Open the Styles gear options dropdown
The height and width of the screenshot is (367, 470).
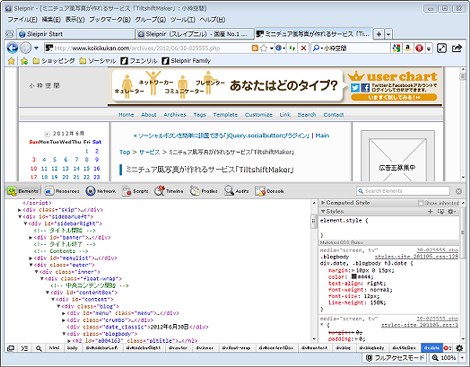pos(452,211)
